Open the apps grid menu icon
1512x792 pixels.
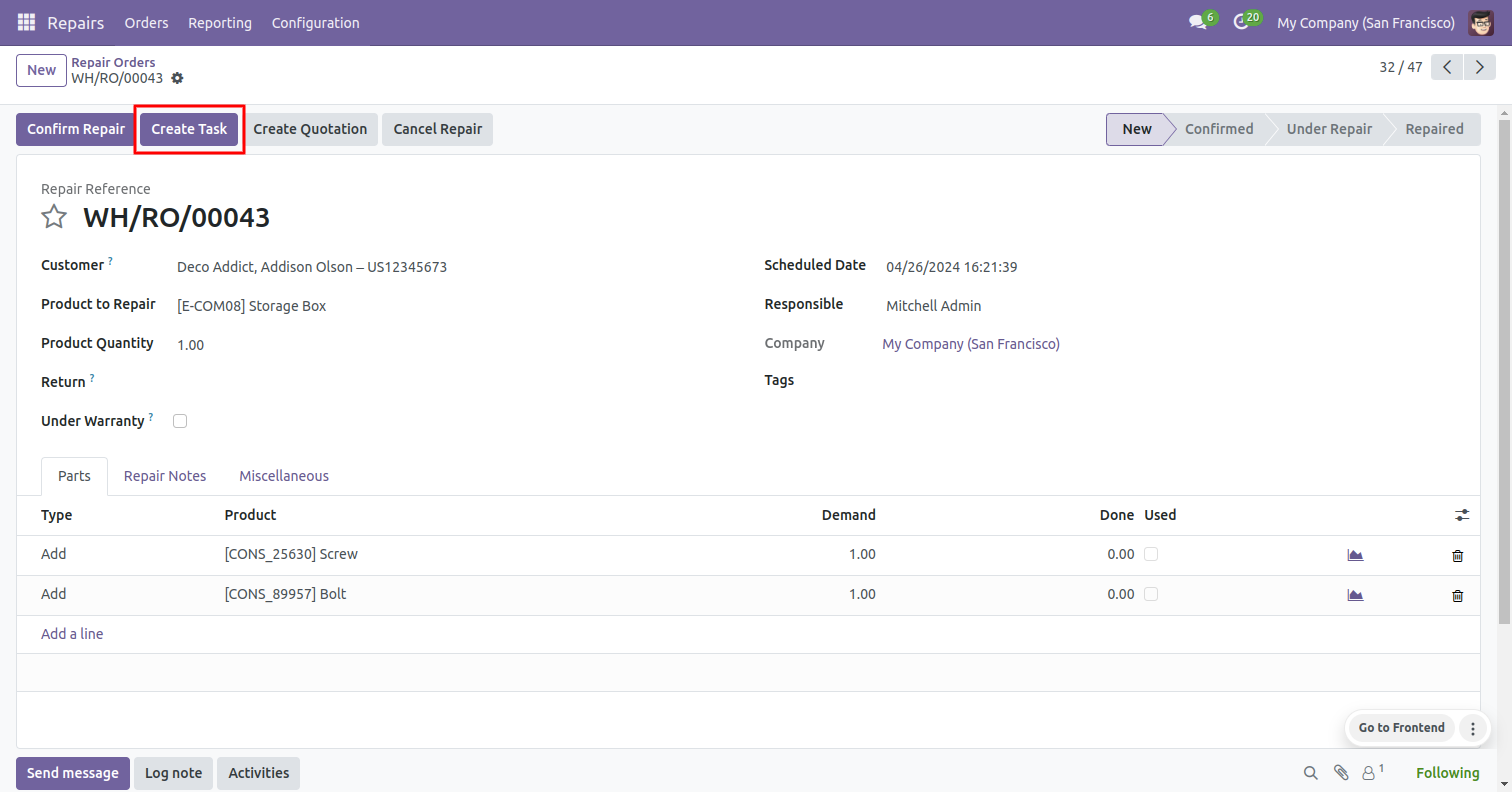click(x=26, y=22)
